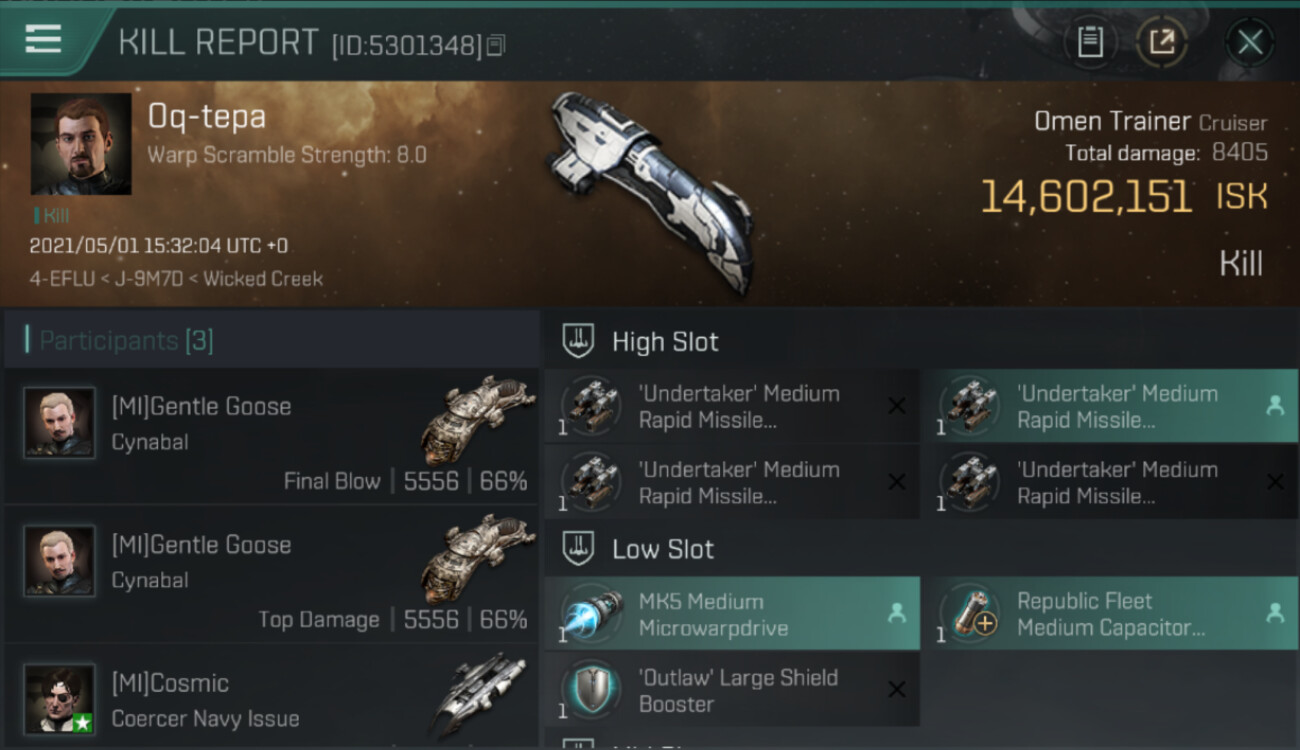Image resolution: width=1300 pixels, height=750 pixels.
Task: Select 'Outlaw' Large Shield Booster icon
Action: pyautogui.click(x=590, y=691)
